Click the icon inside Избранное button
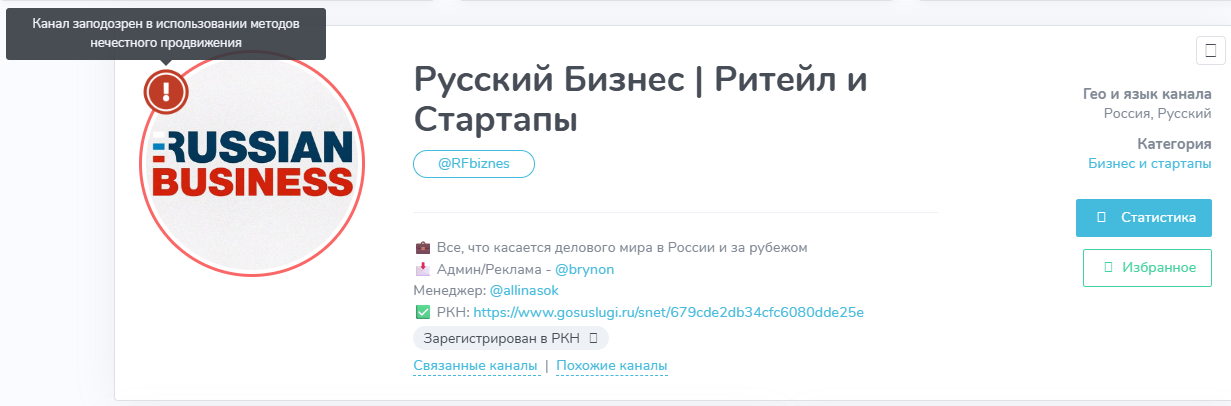The height and width of the screenshot is (406, 1231). click(x=1108, y=267)
